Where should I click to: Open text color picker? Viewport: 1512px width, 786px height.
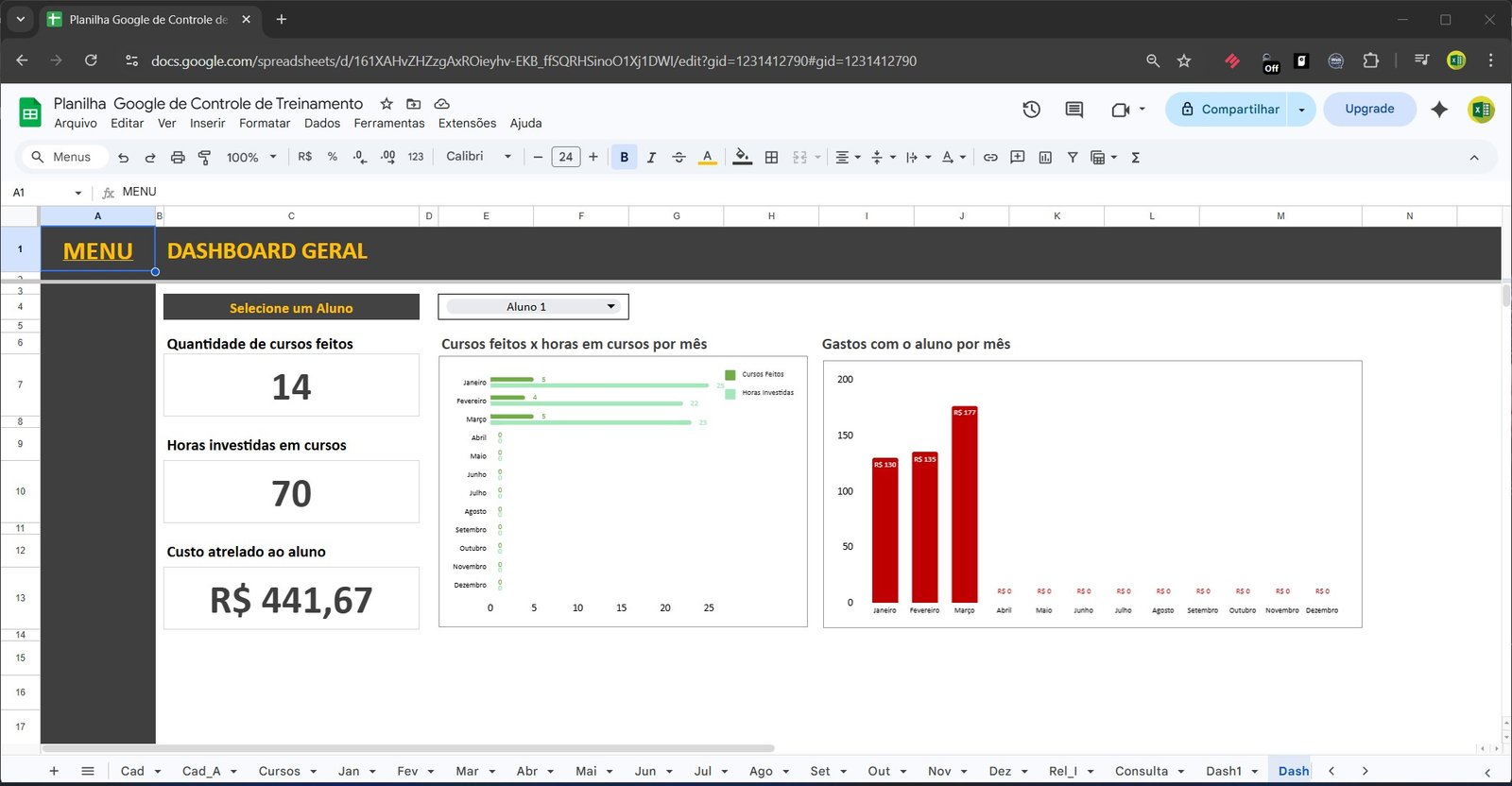[707, 157]
